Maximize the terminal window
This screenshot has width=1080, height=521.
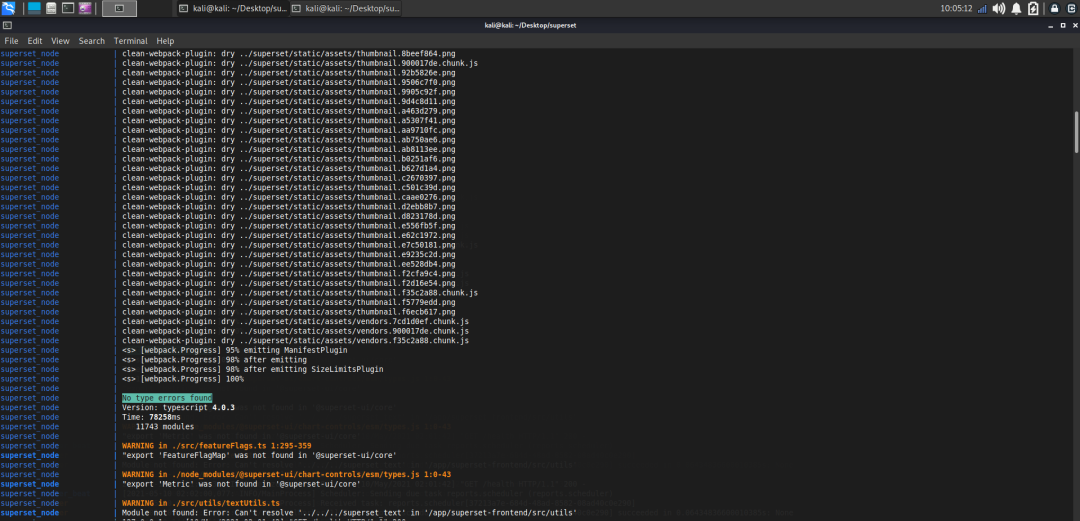1062,25
